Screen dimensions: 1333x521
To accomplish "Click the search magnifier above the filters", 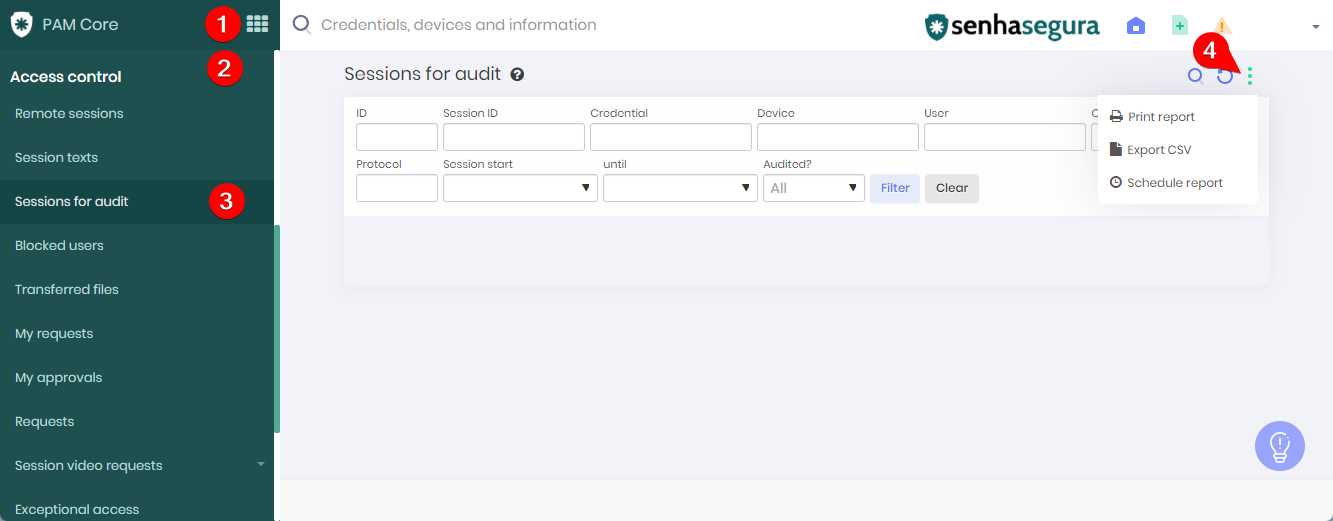I will 1195,75.
